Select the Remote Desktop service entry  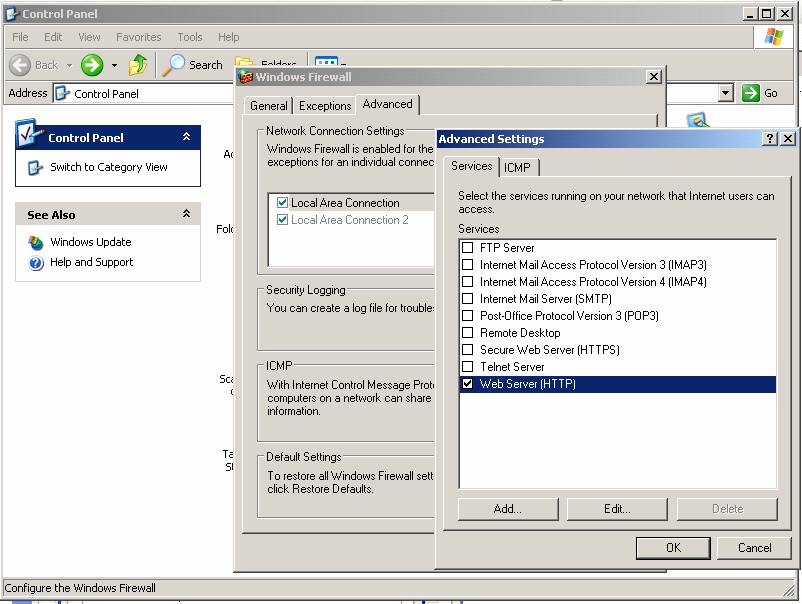click(520, 333)
